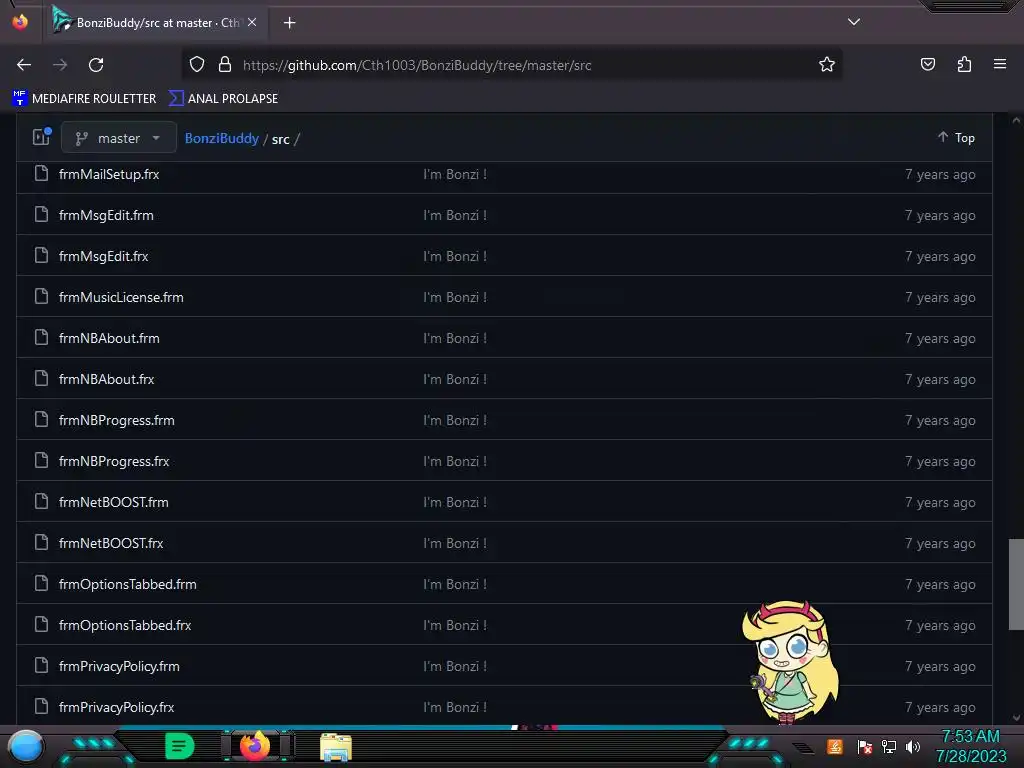Image resolution: width=1024 pixels, height=768 pixels.
Task: Click file icon beside frmNetBOOST.frm
Action: [41, 502]
